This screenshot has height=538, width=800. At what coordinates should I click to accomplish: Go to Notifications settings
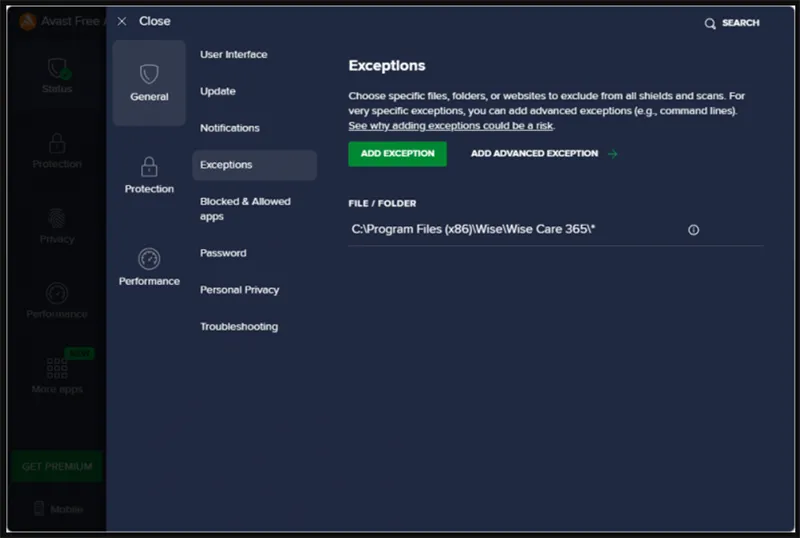pyautogui.click(x=229, y=128)
